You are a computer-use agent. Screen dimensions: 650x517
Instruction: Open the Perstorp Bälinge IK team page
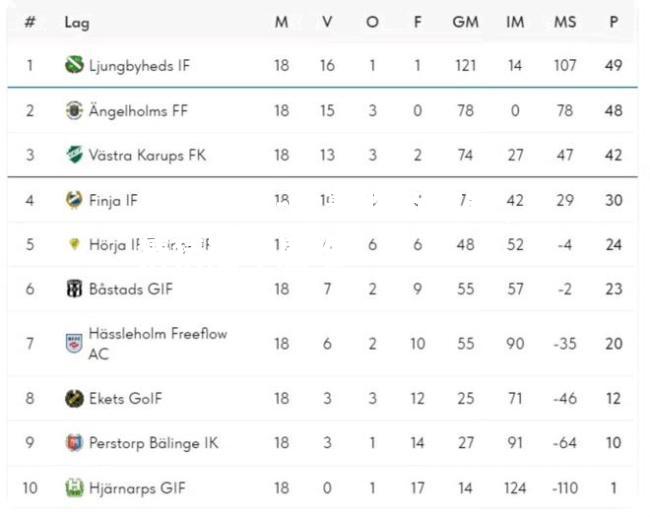click(x=154, y=443)
